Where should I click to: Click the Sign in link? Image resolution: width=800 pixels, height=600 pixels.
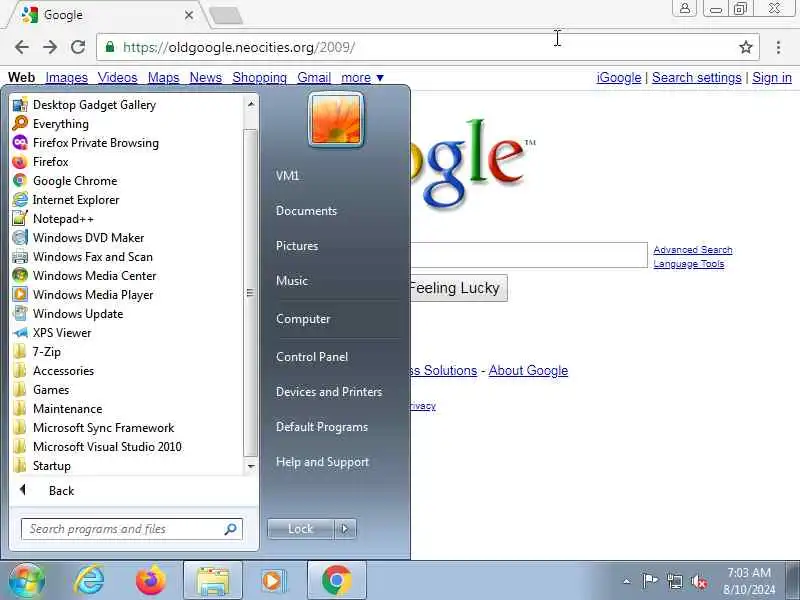(x=771, y=78)
